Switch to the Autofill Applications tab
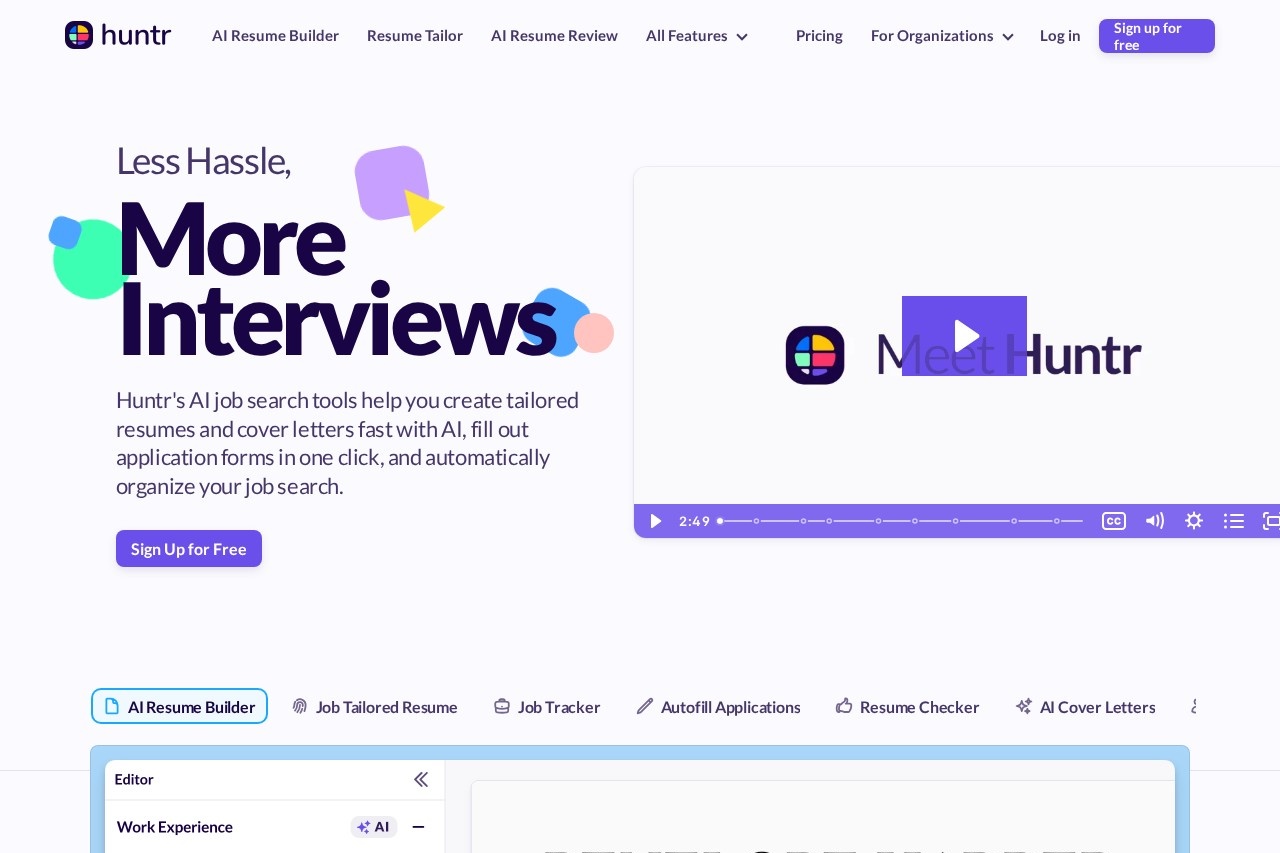This screenshot has height=853, width=1280. 719,707
